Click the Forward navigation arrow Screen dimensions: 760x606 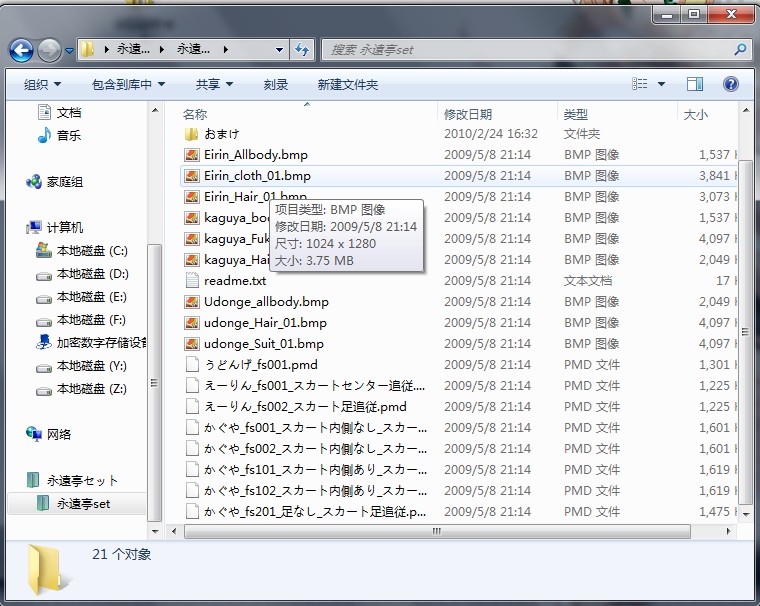click(x=49, y=50)
